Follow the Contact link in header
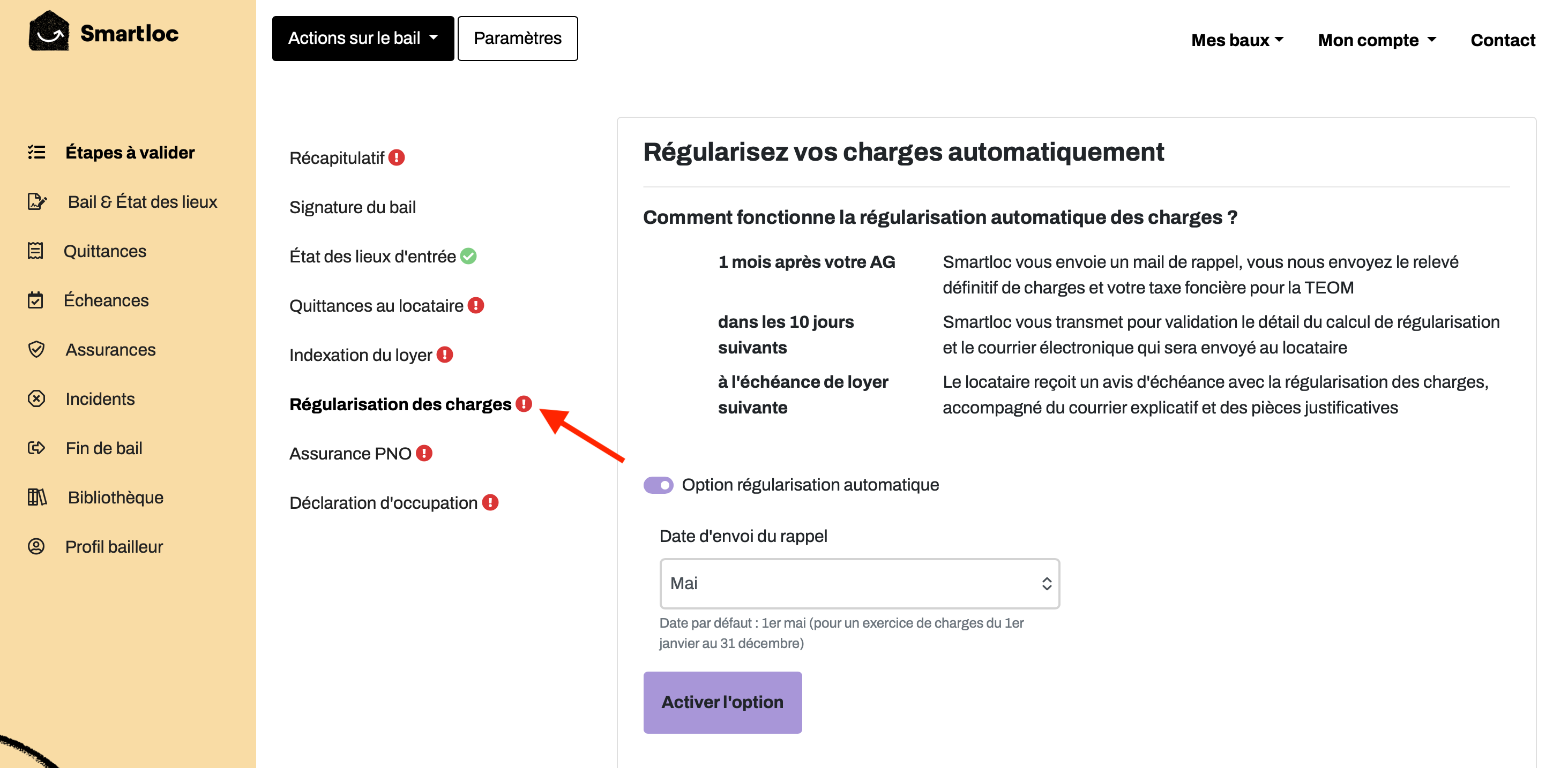 point(1502,40)
